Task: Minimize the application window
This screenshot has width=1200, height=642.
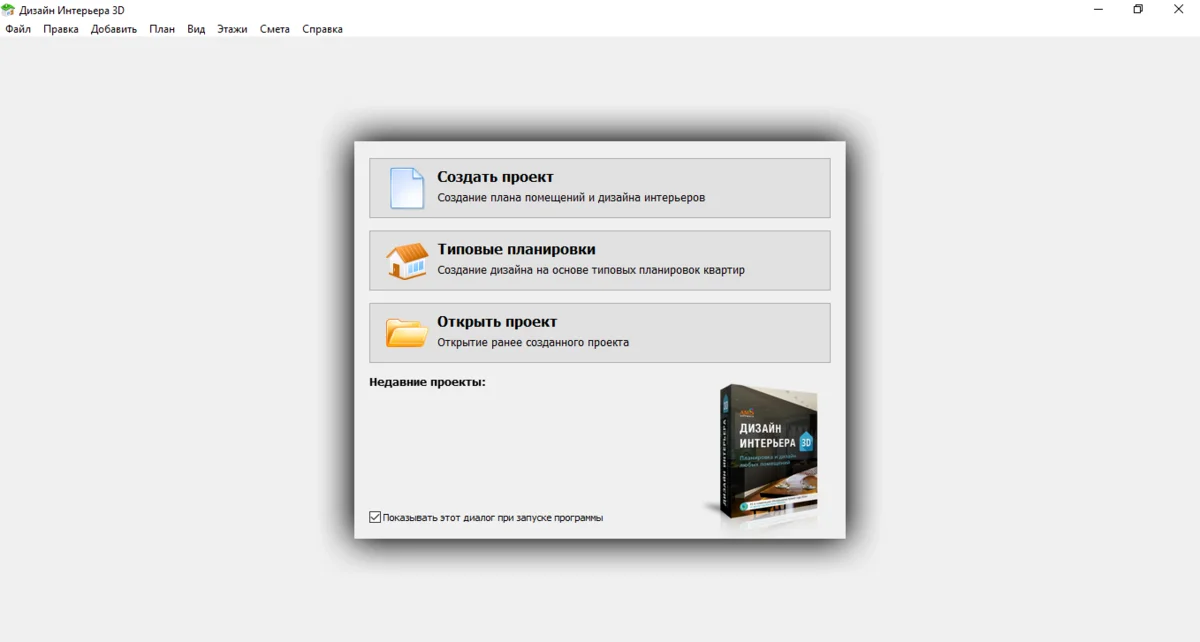Action: point(1097,10)
